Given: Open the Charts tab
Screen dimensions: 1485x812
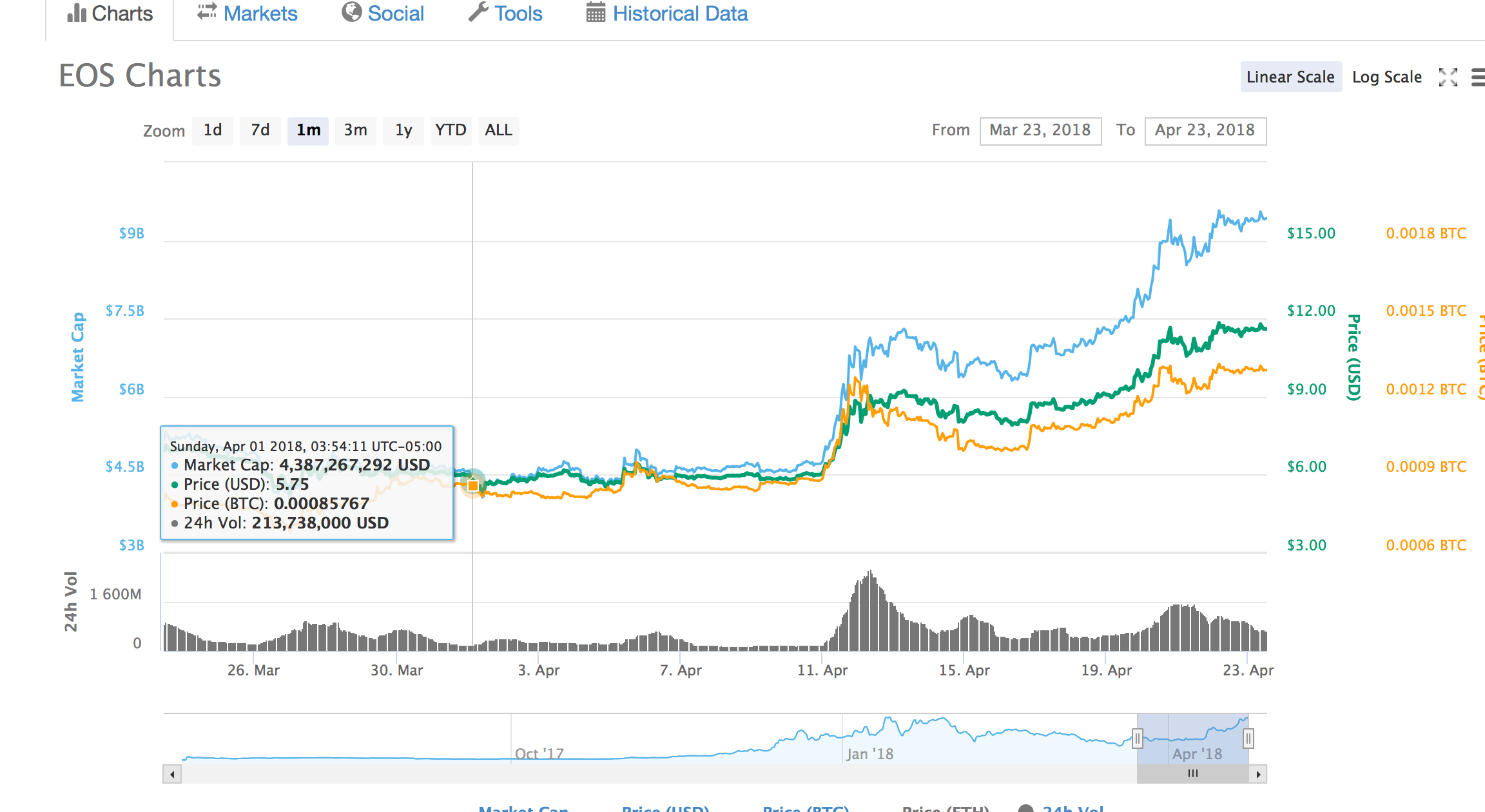Looking at the screenshot, I should point(110,14).
